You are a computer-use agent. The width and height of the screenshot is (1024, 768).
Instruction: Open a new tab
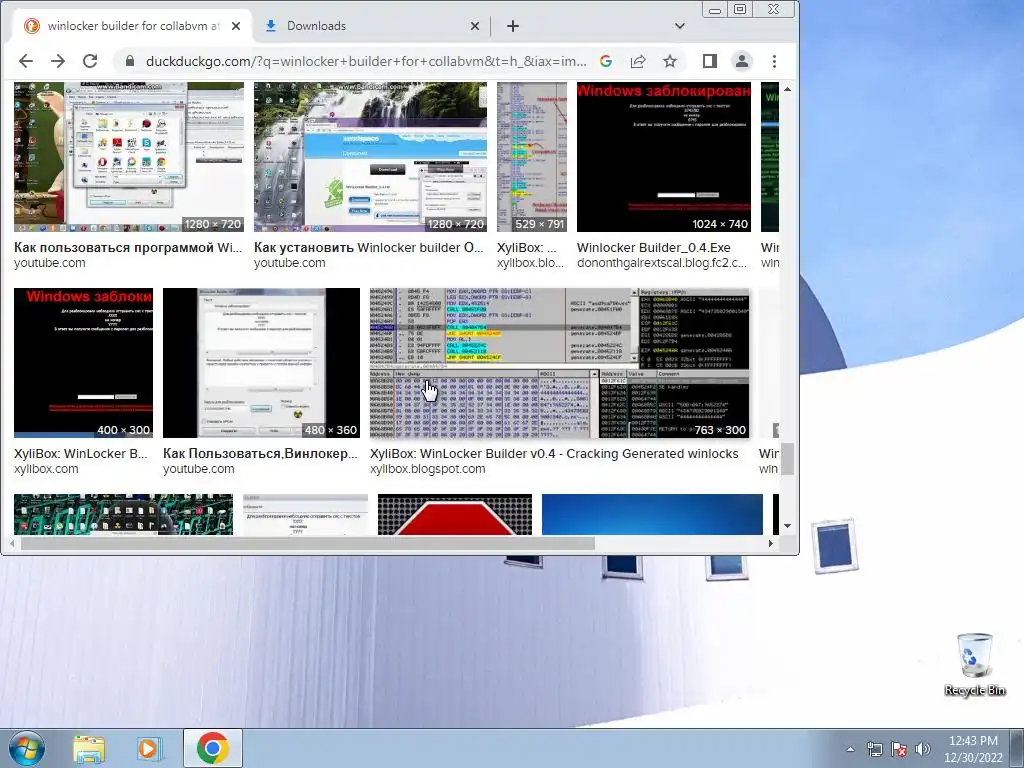point(513,26)
